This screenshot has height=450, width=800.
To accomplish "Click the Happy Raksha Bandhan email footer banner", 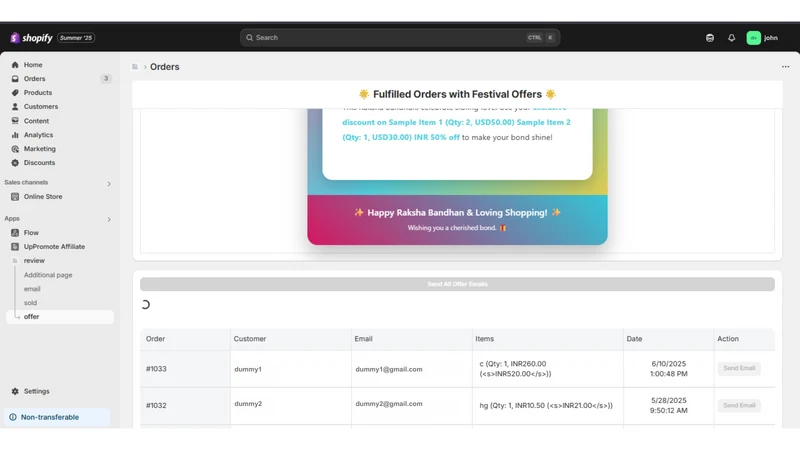I will 457,219.
